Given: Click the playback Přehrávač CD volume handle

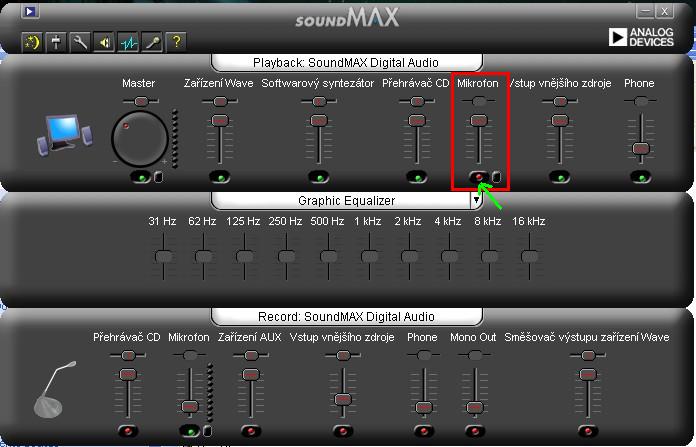Looking at the screenshot, I should click(417, 120).
